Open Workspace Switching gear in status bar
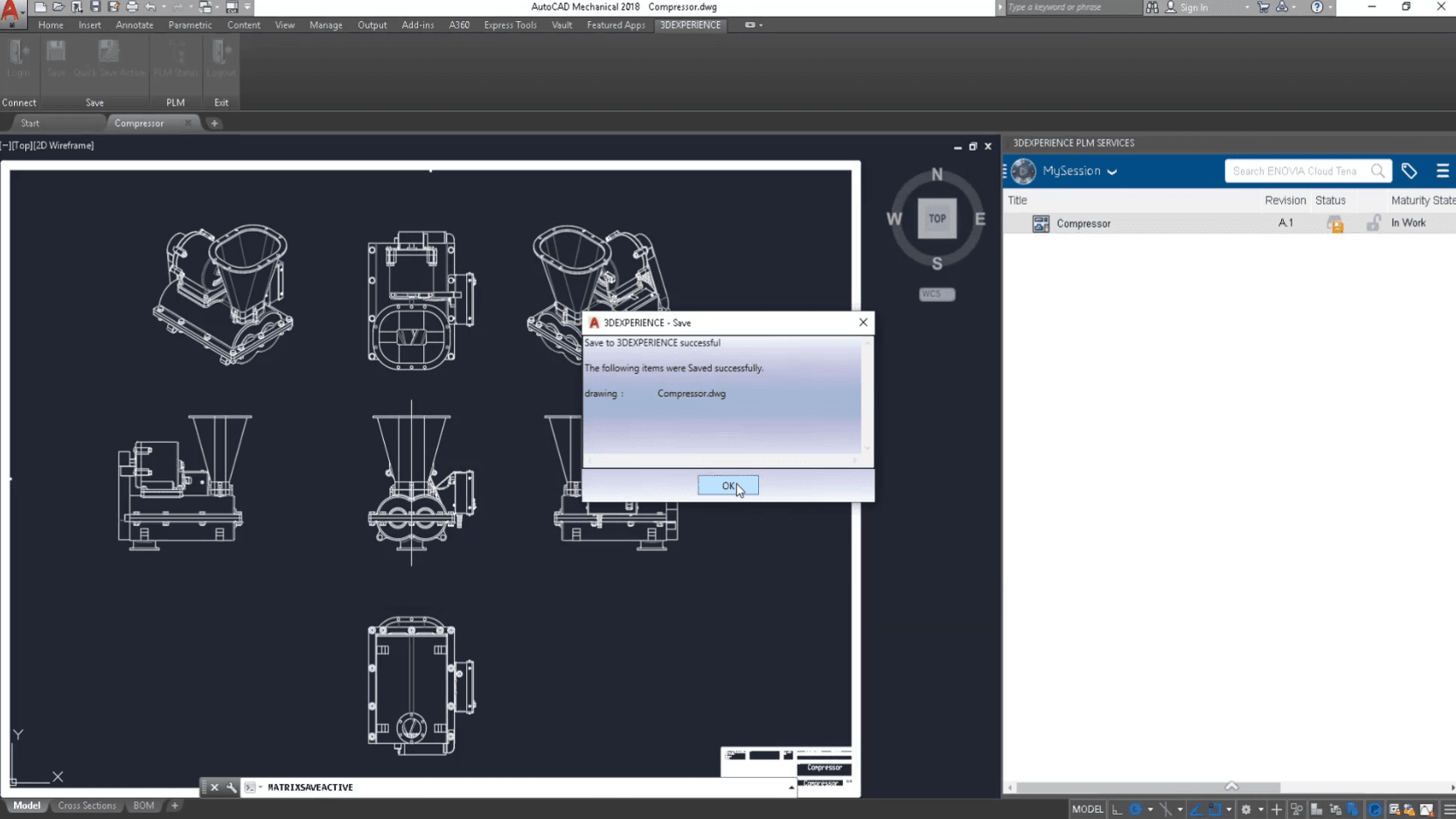1456x819 pixels. (x=1246, y=809)
